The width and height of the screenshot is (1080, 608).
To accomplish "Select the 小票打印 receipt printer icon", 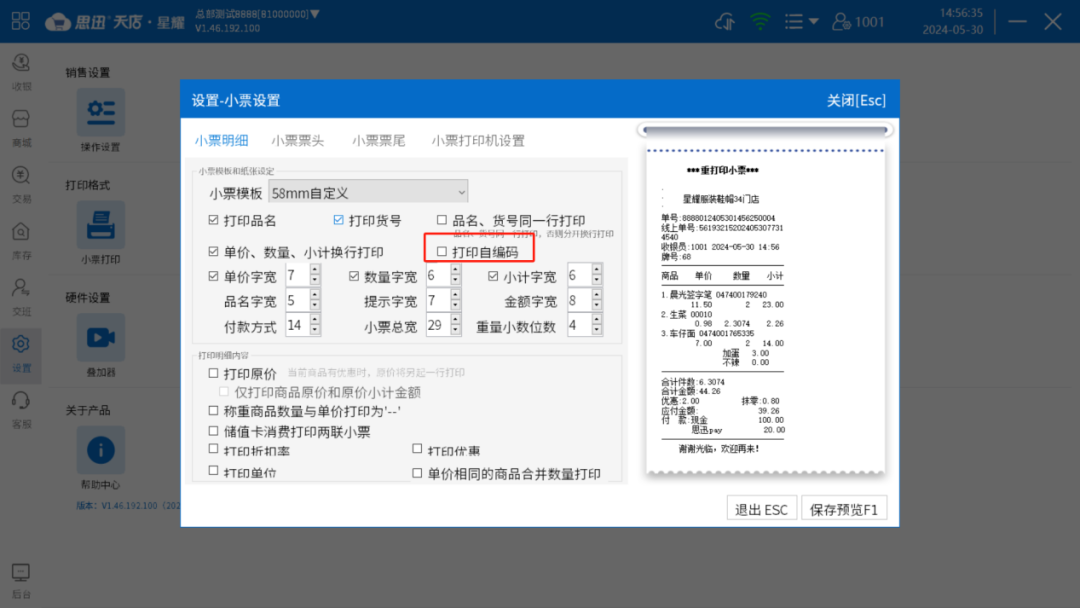I will (99, 224).
